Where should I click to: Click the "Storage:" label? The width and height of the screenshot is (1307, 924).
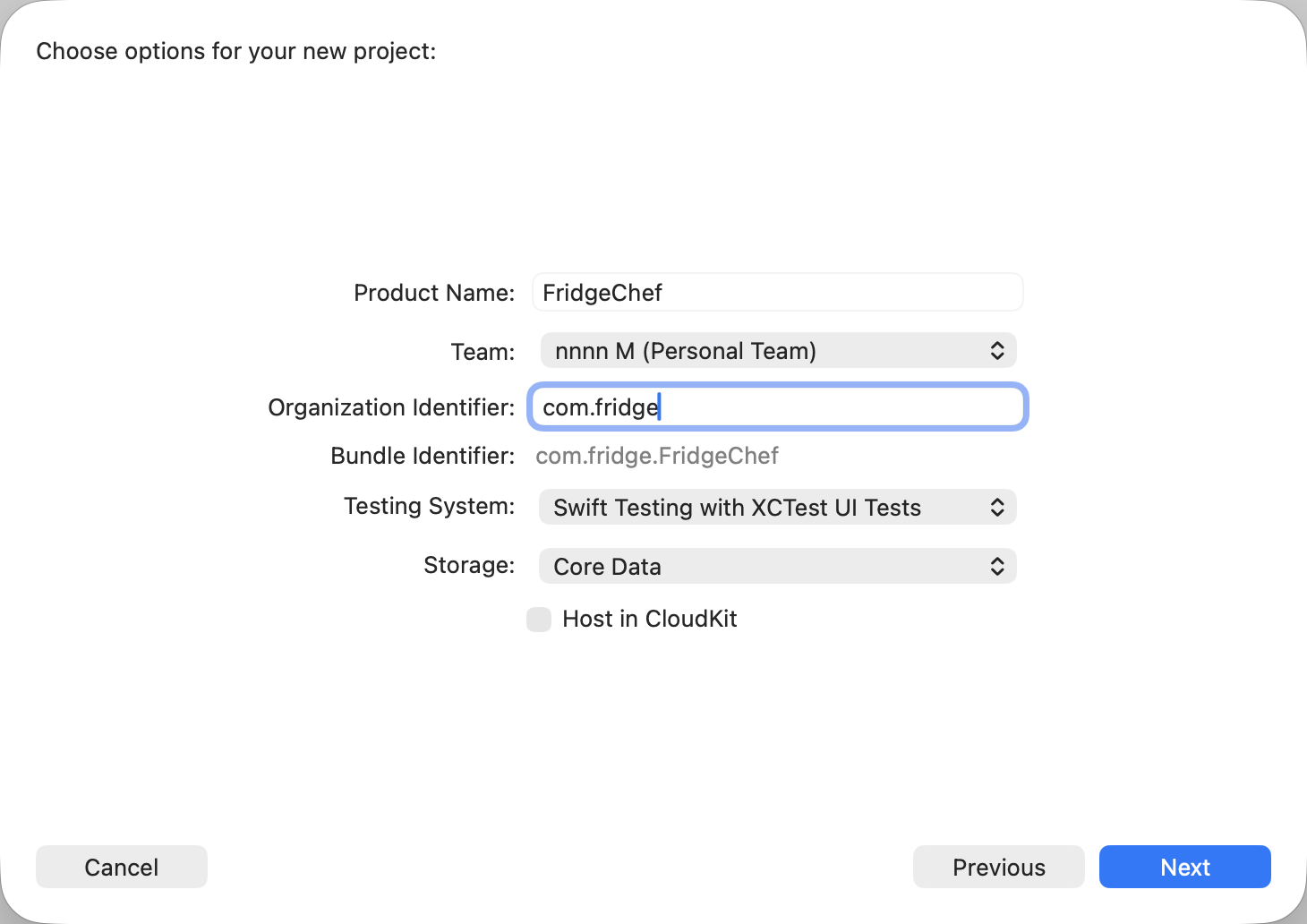[468, 566]
